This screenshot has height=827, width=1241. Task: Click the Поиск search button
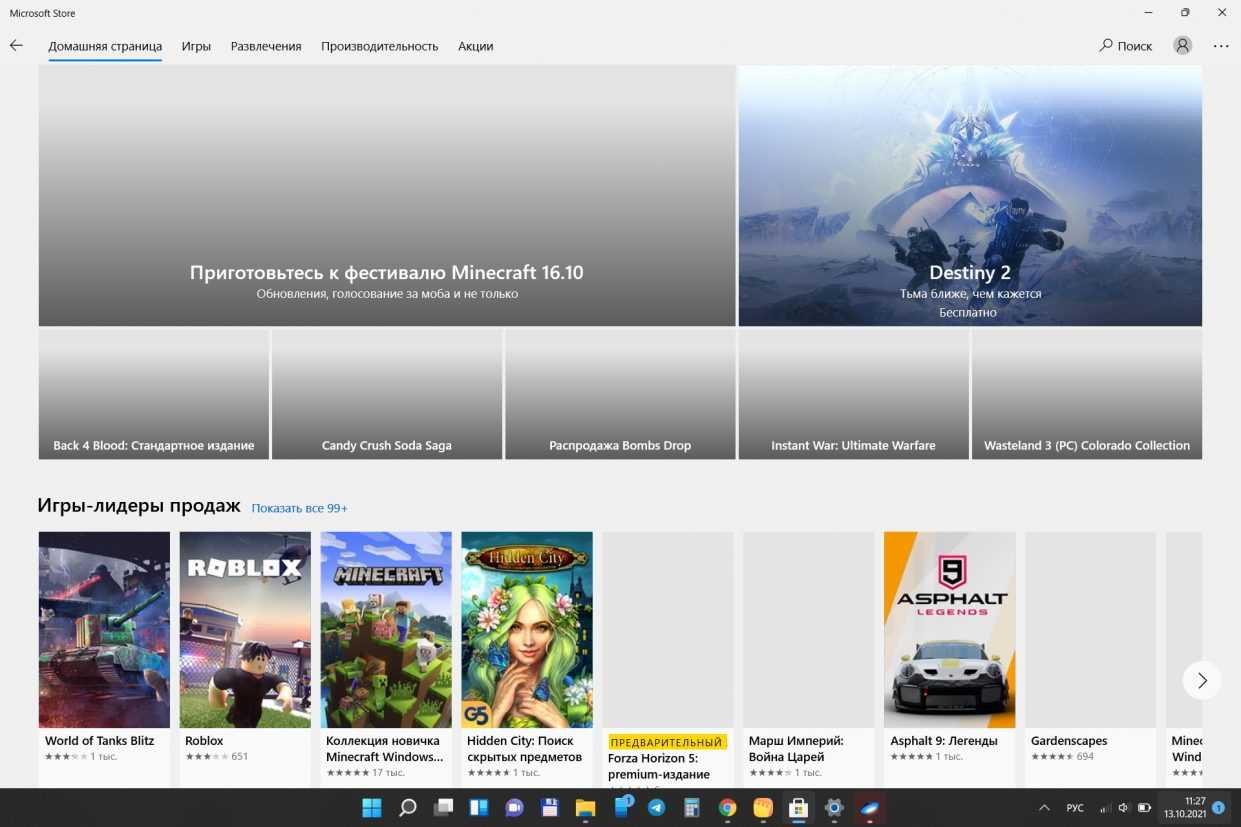click(1126, 46)
